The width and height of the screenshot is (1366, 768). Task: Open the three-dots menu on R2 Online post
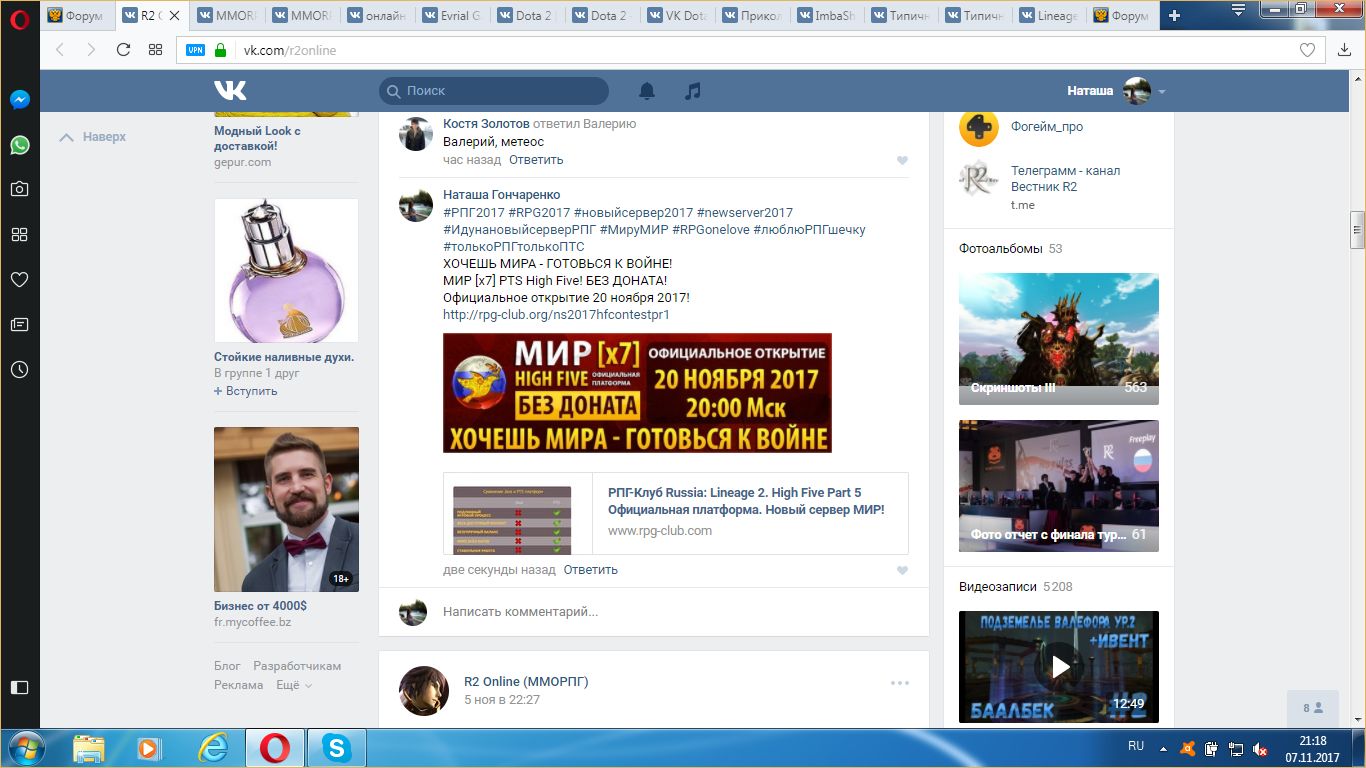point(900,683)
